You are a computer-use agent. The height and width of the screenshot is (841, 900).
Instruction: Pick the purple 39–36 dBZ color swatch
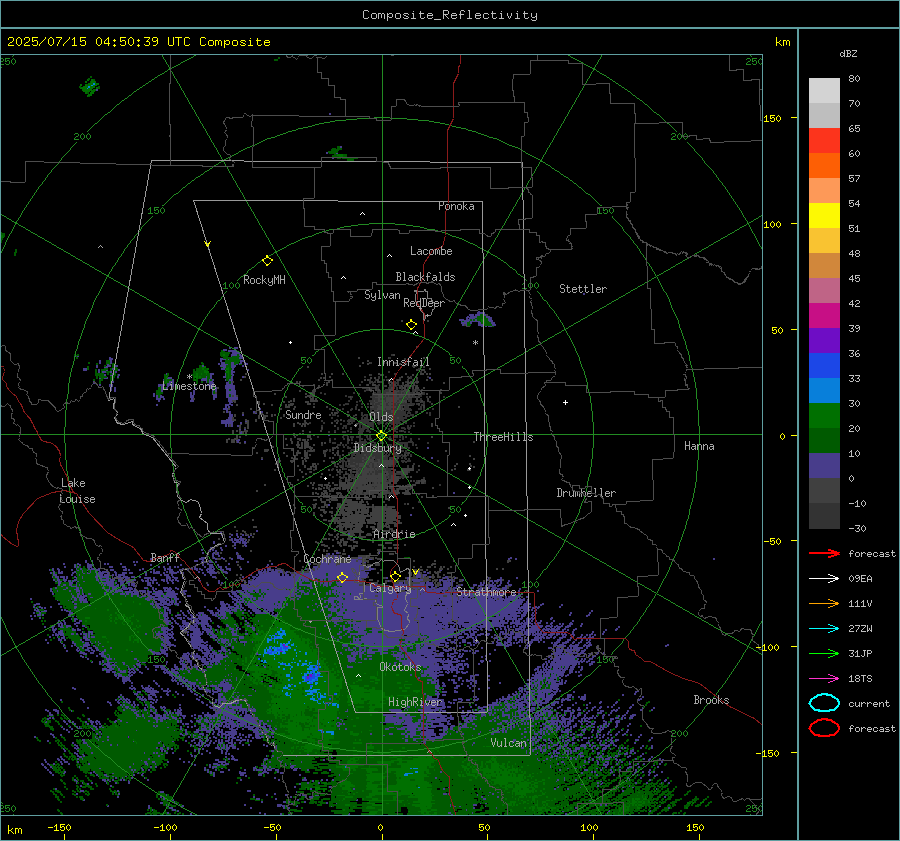pos(824,341)
